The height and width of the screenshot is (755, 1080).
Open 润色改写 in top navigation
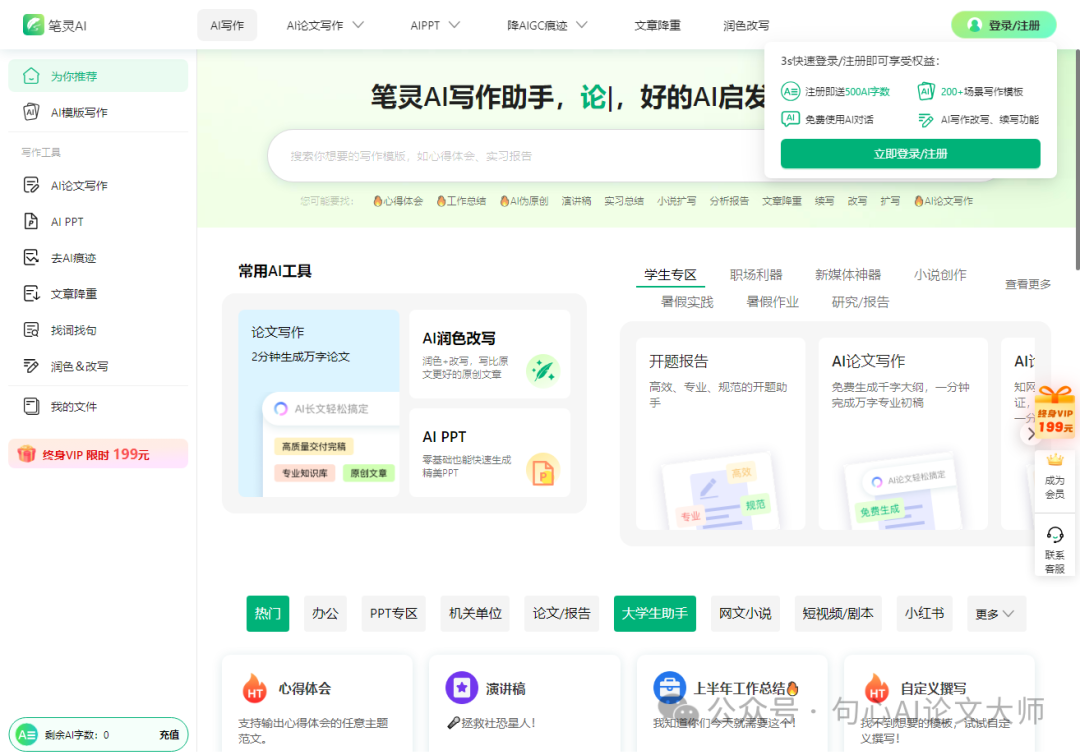tap(746, 25)
